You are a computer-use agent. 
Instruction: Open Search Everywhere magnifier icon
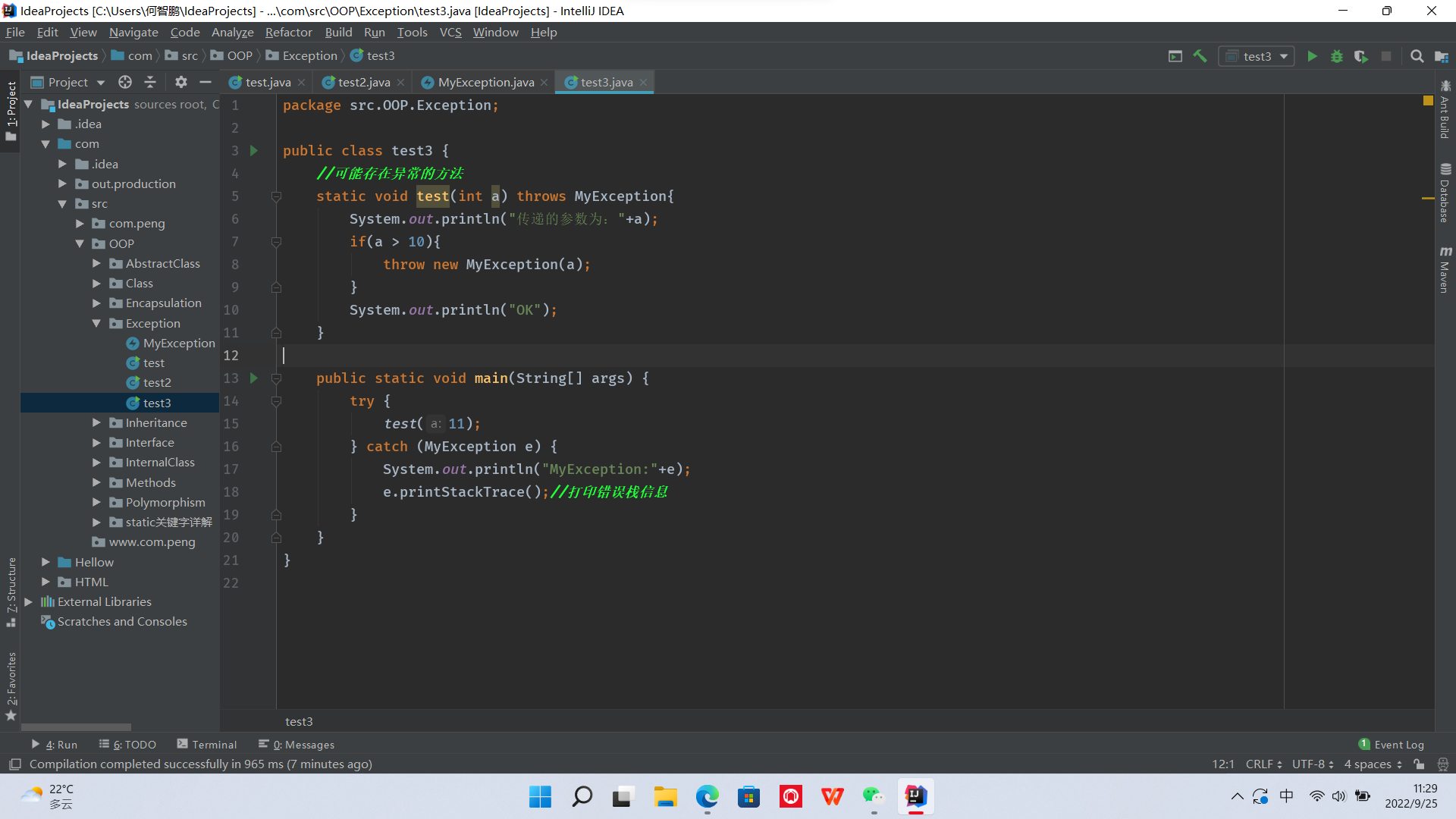(x=1417, y=56)
